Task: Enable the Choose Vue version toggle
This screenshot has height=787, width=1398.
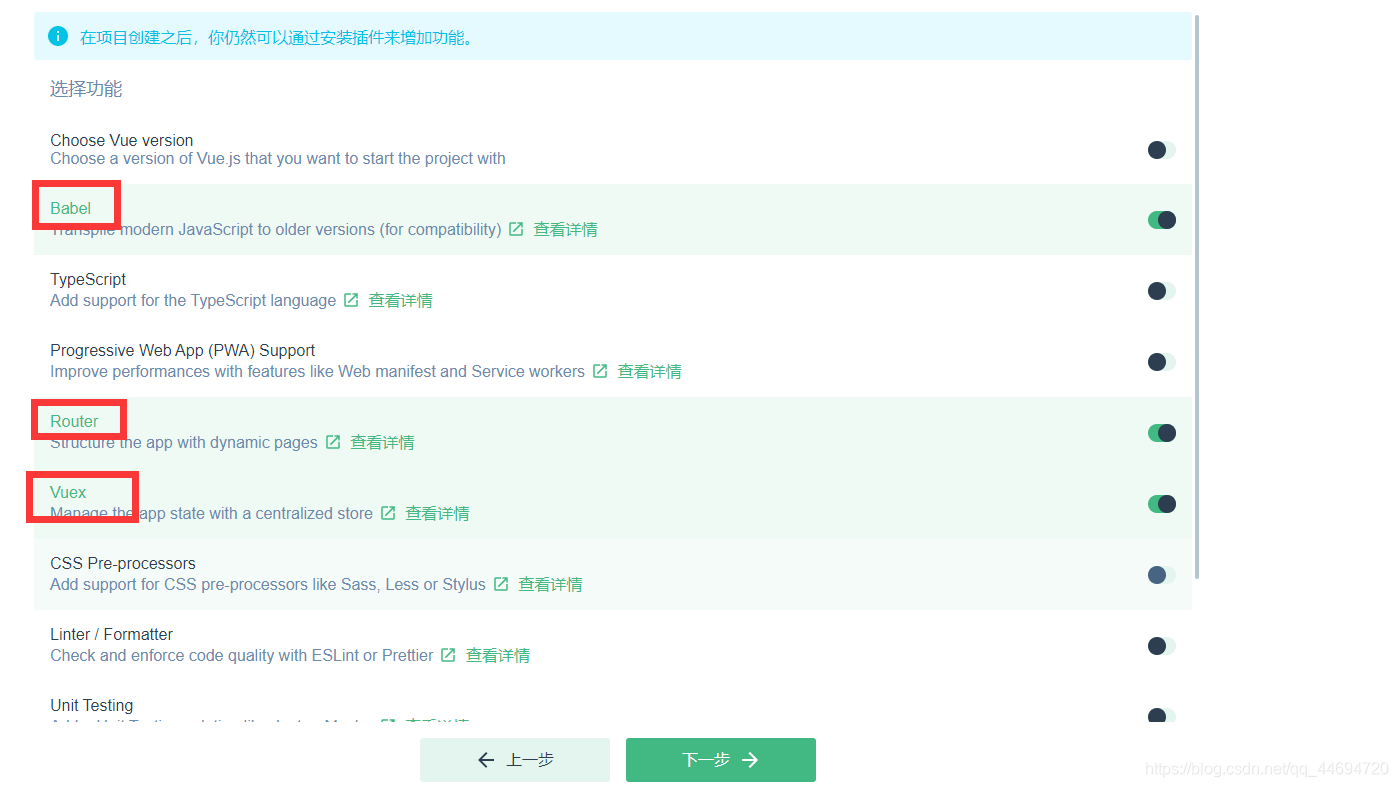Action: click(1159, 149)
